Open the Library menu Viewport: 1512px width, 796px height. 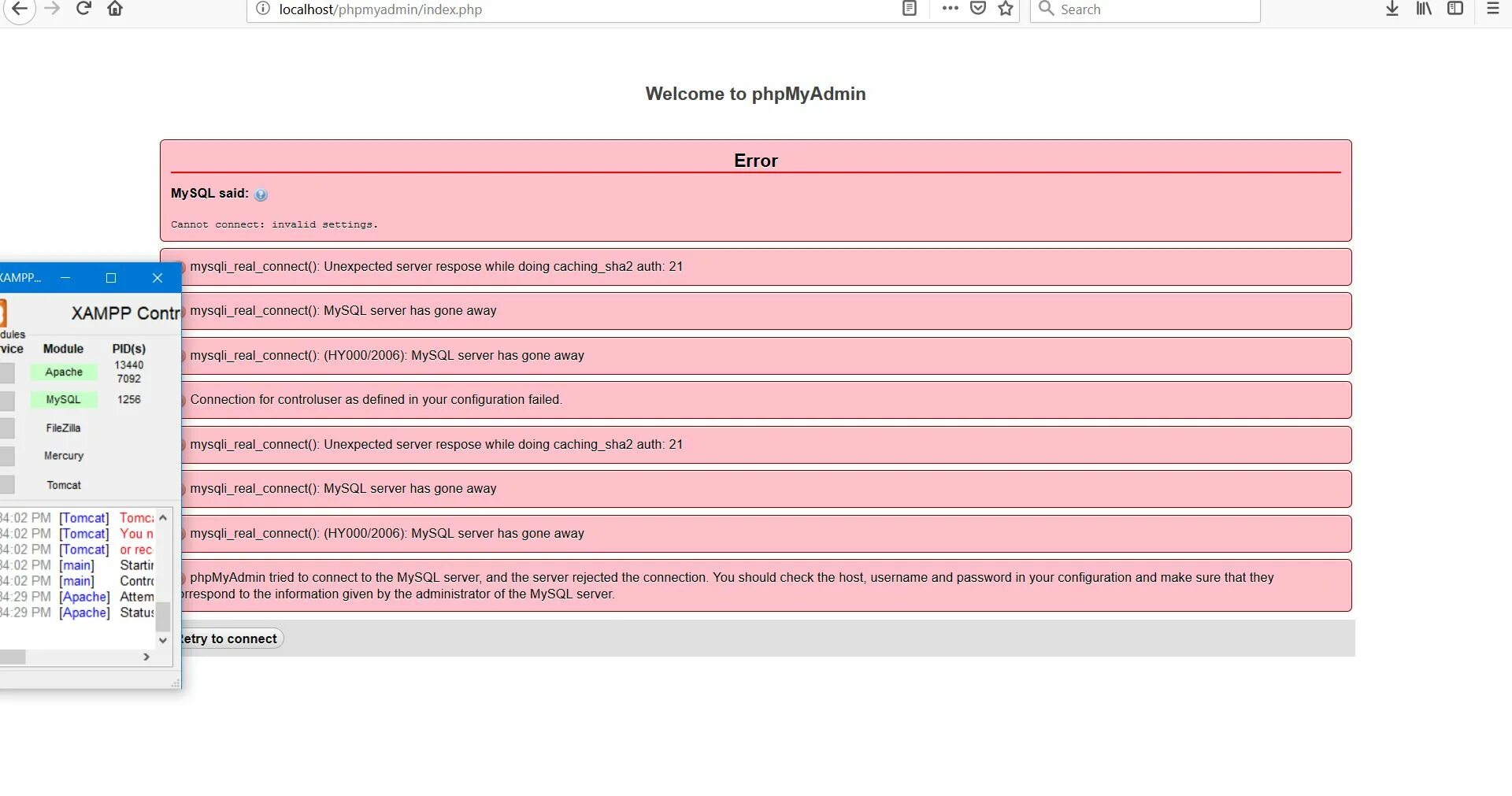pos(1424,9)
